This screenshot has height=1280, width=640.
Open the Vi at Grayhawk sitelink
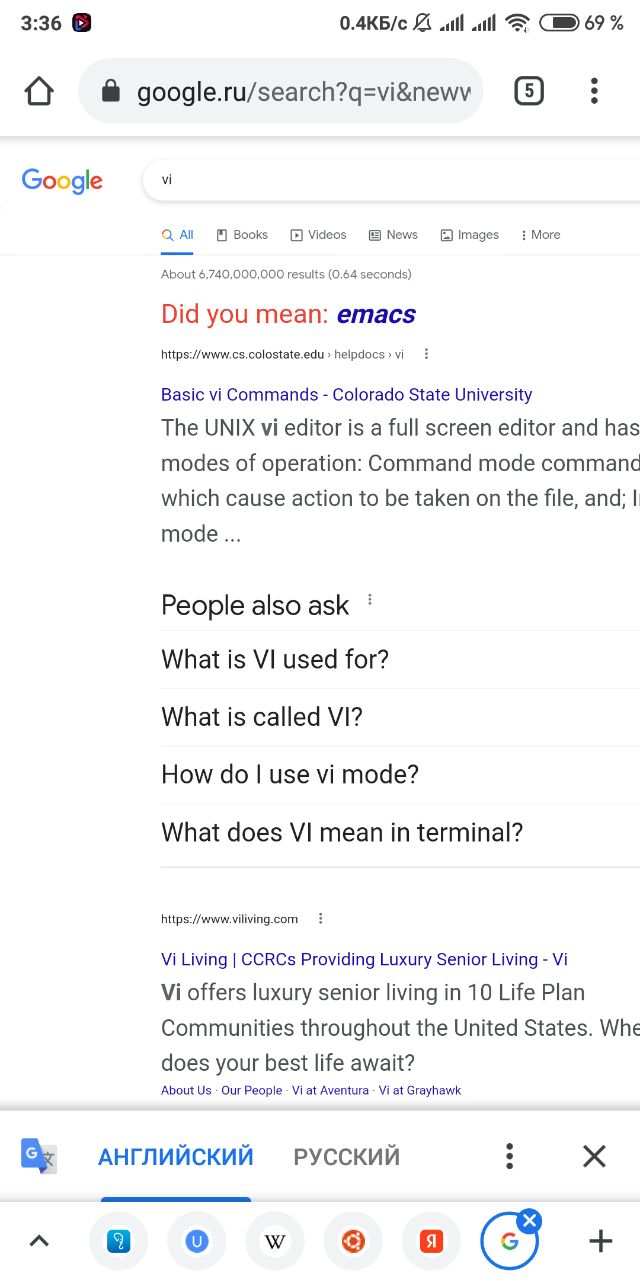[420, 1090]
